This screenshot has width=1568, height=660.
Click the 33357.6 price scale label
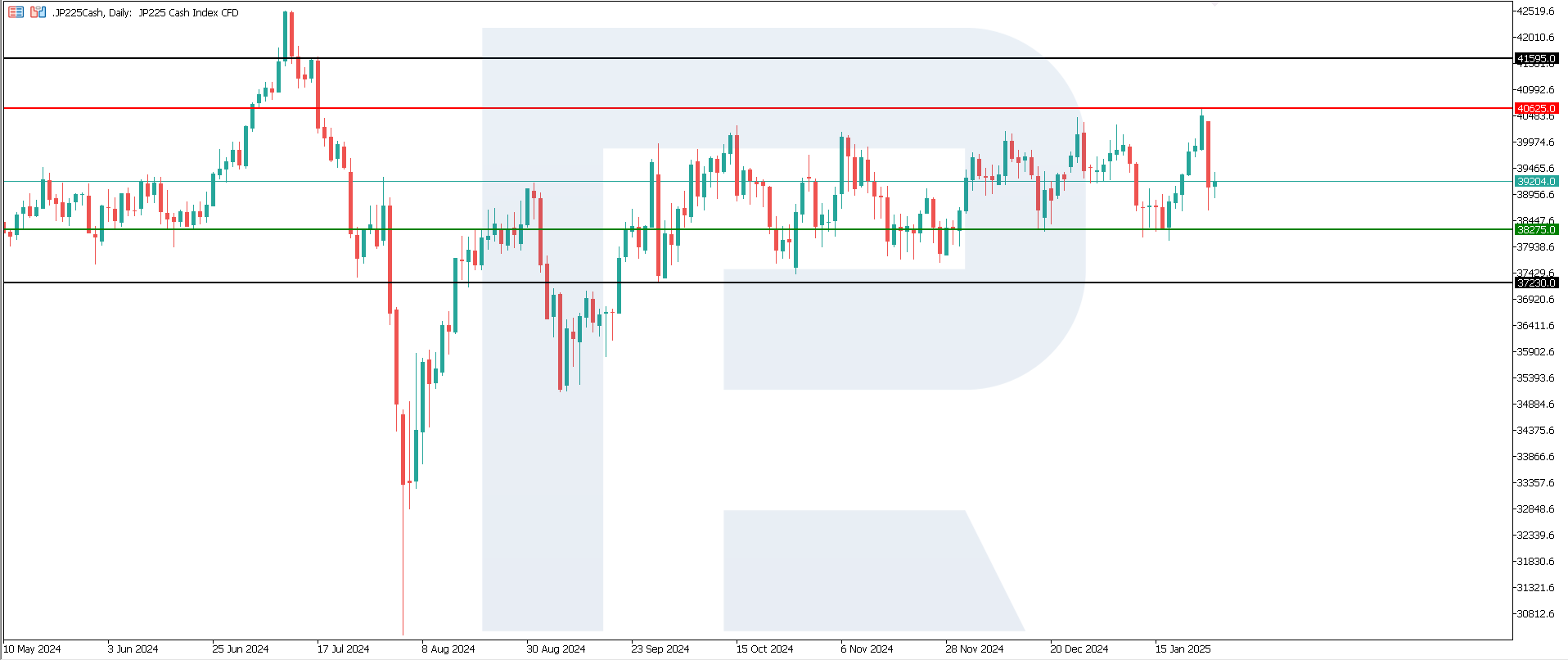coord(1535,483)
